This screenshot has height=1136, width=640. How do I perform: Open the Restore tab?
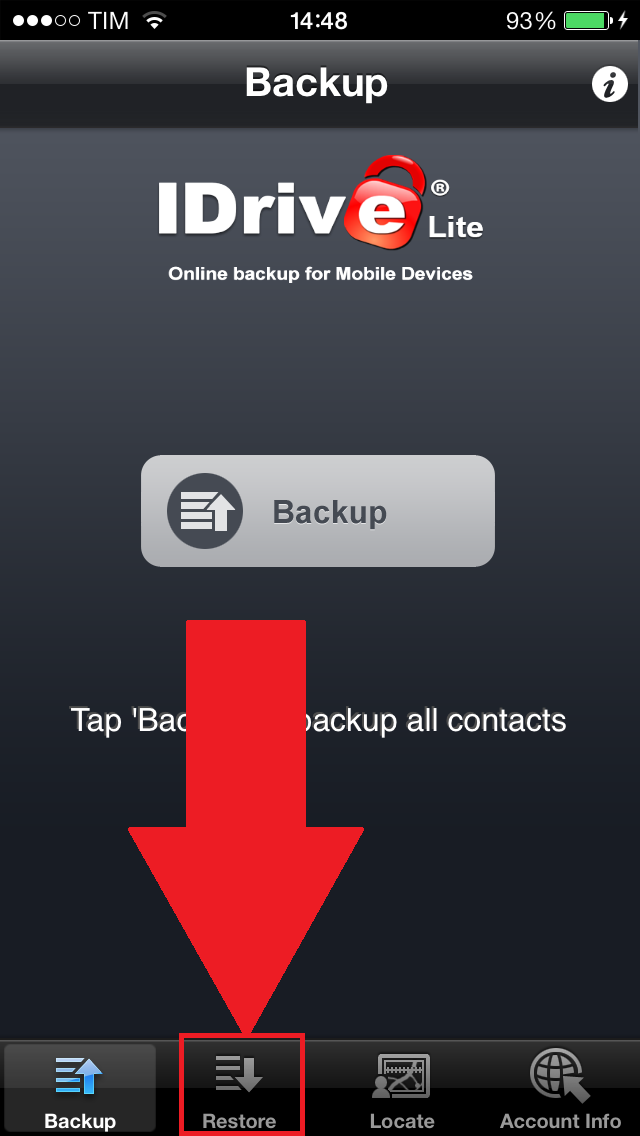pos(241,1087)
